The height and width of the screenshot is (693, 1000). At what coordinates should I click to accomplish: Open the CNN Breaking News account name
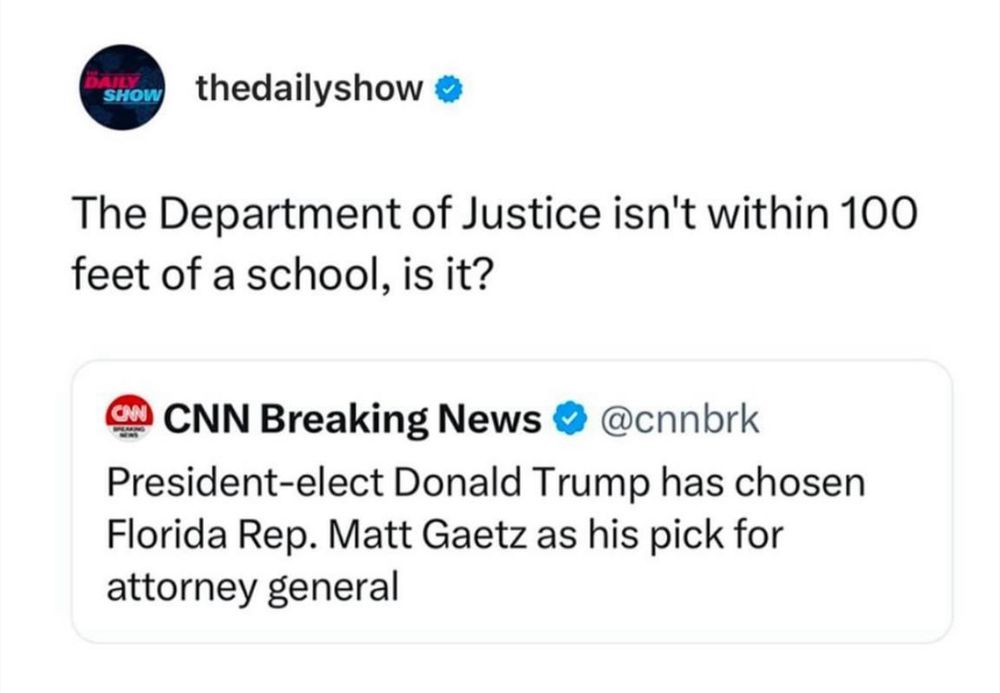[351, 420]
